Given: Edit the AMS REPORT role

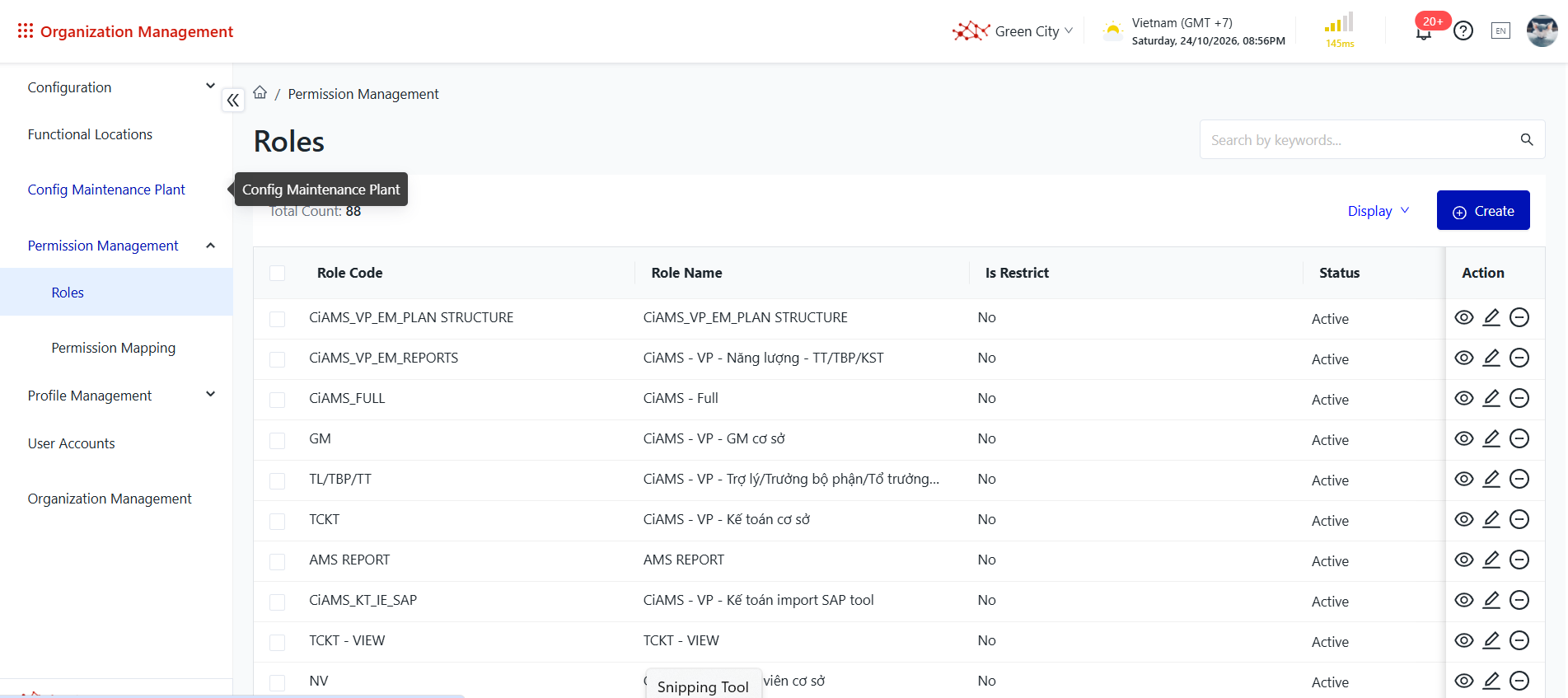Looking at the screenshot, I should coord(1491,560).
